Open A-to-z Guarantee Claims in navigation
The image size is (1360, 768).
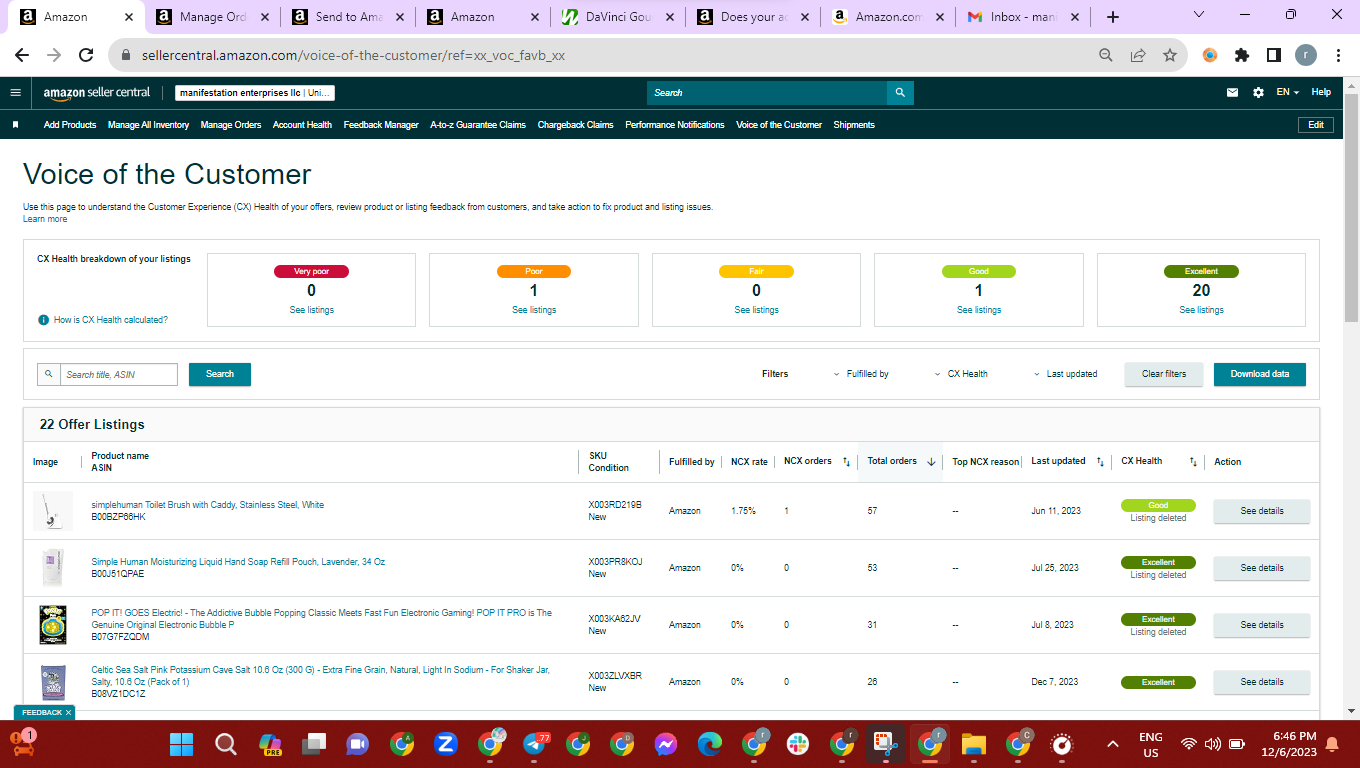pos(478,125)
